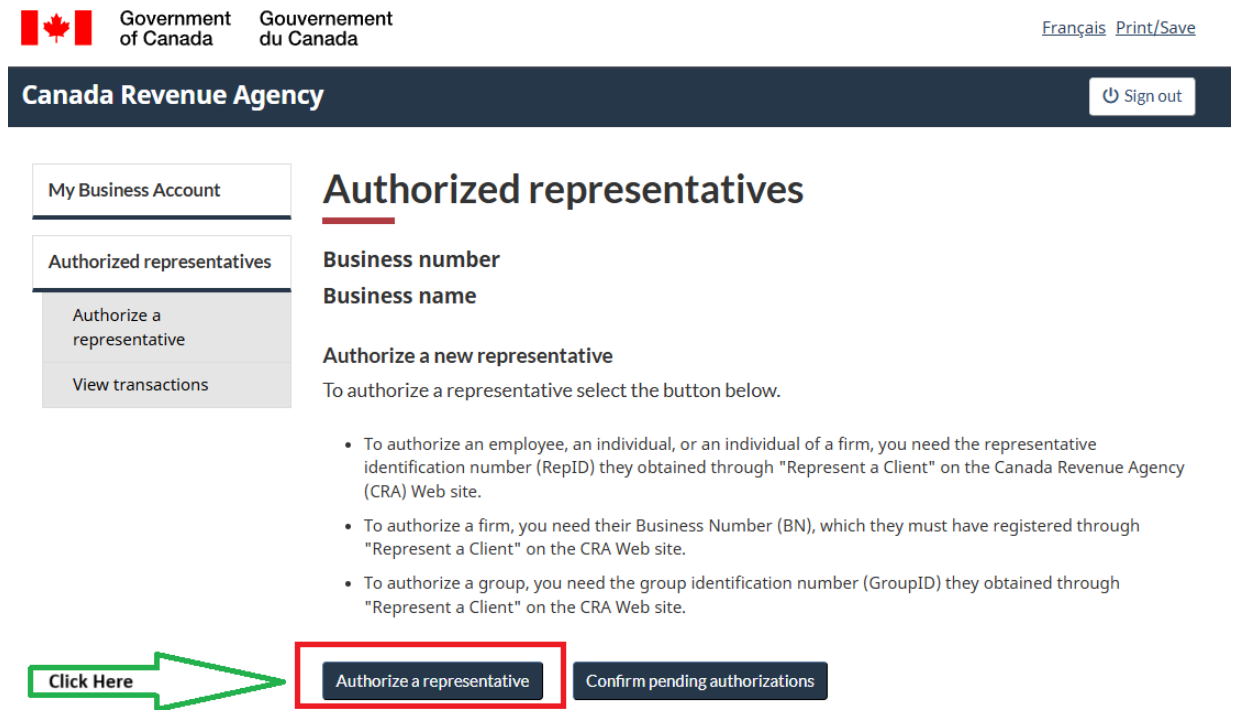The width and height of the screenshot is (1239, 722).
Task: Click the Business number label
Action: point(411,259)
